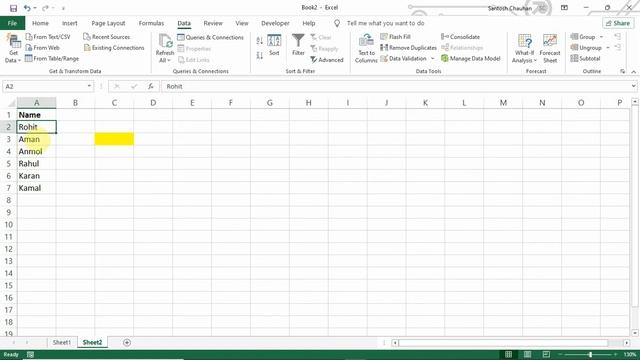Click the Insert Function fx button

pos(151,87)
